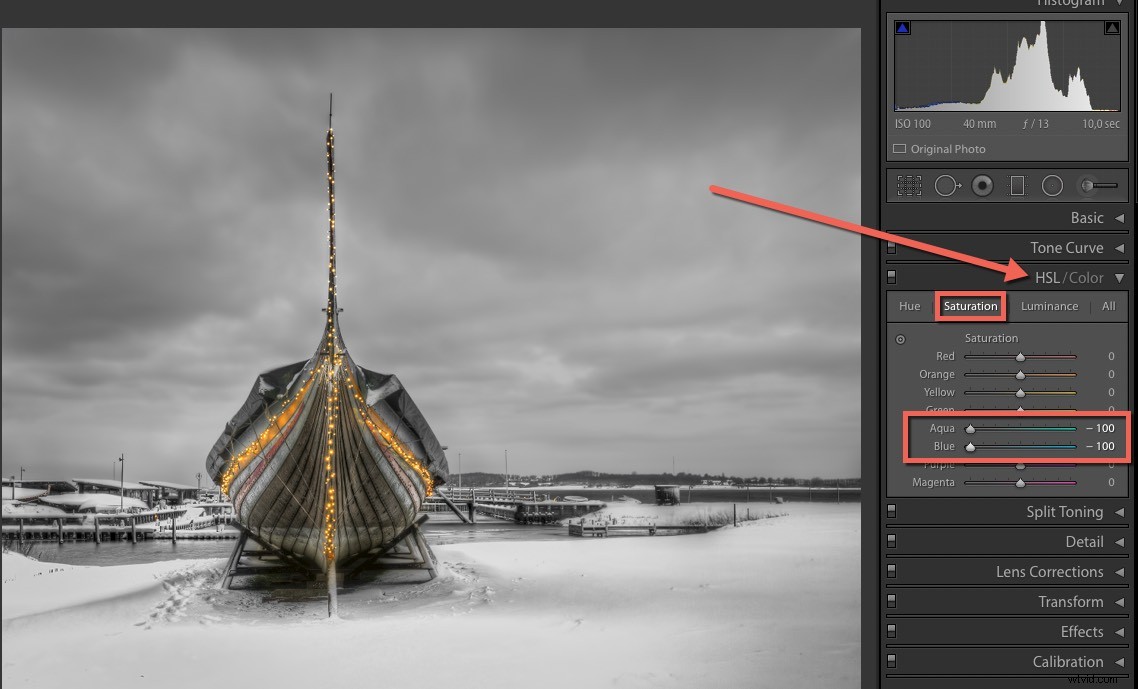Screen dimensions: 1138x689
Task: Open the Red Eye Correction tool
Action: (982, 185)
